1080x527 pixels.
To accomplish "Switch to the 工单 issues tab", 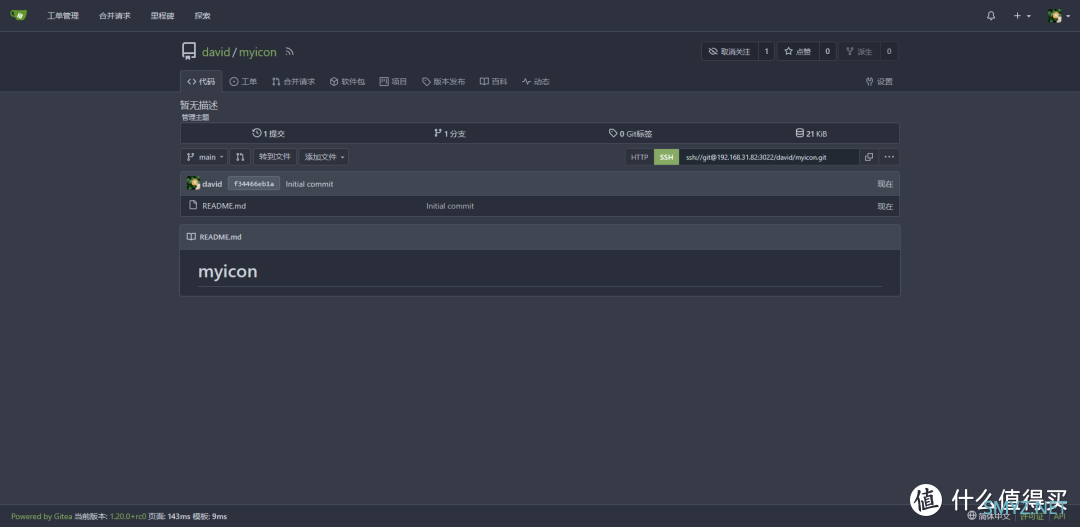I will [243, 81].
